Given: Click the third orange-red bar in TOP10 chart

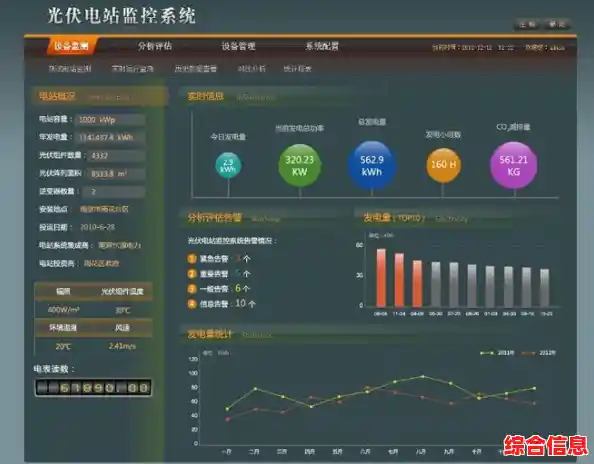Looking at the screenshot, I should [417, 283].
